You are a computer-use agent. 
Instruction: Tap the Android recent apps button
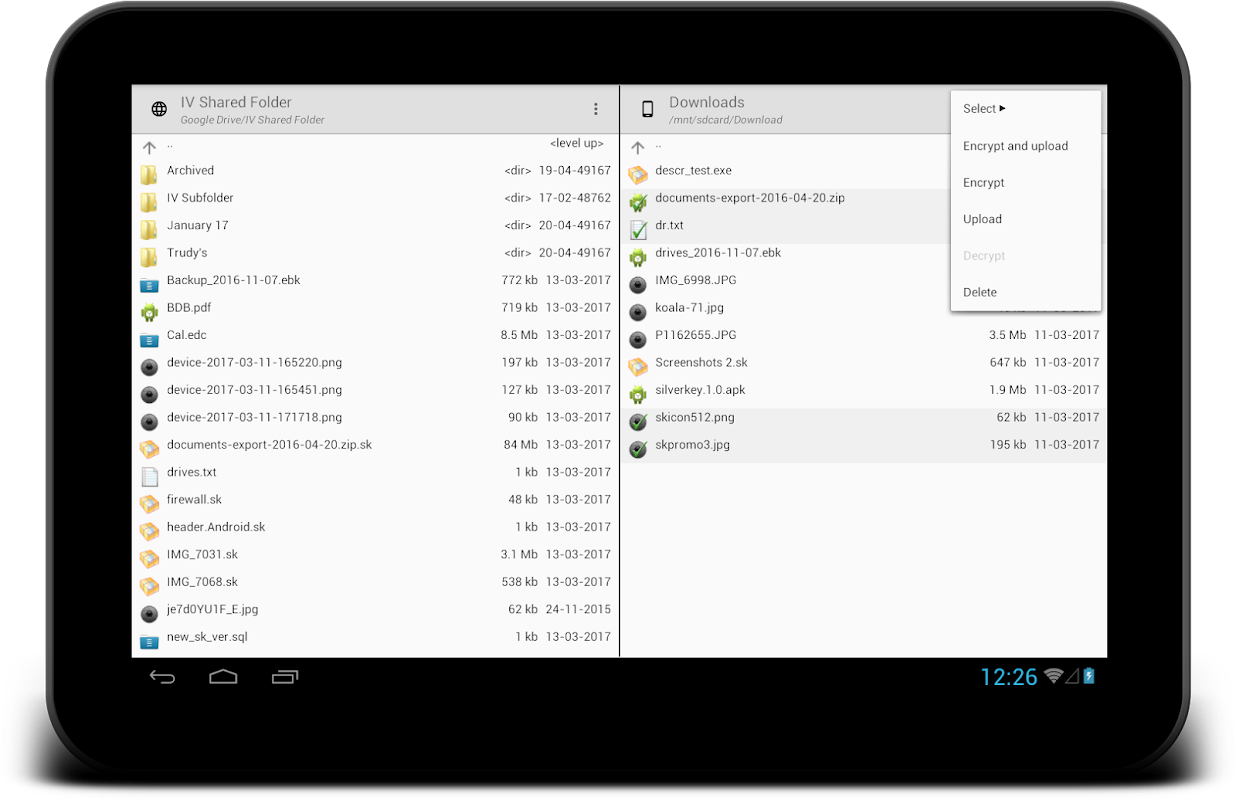point(285,677)
